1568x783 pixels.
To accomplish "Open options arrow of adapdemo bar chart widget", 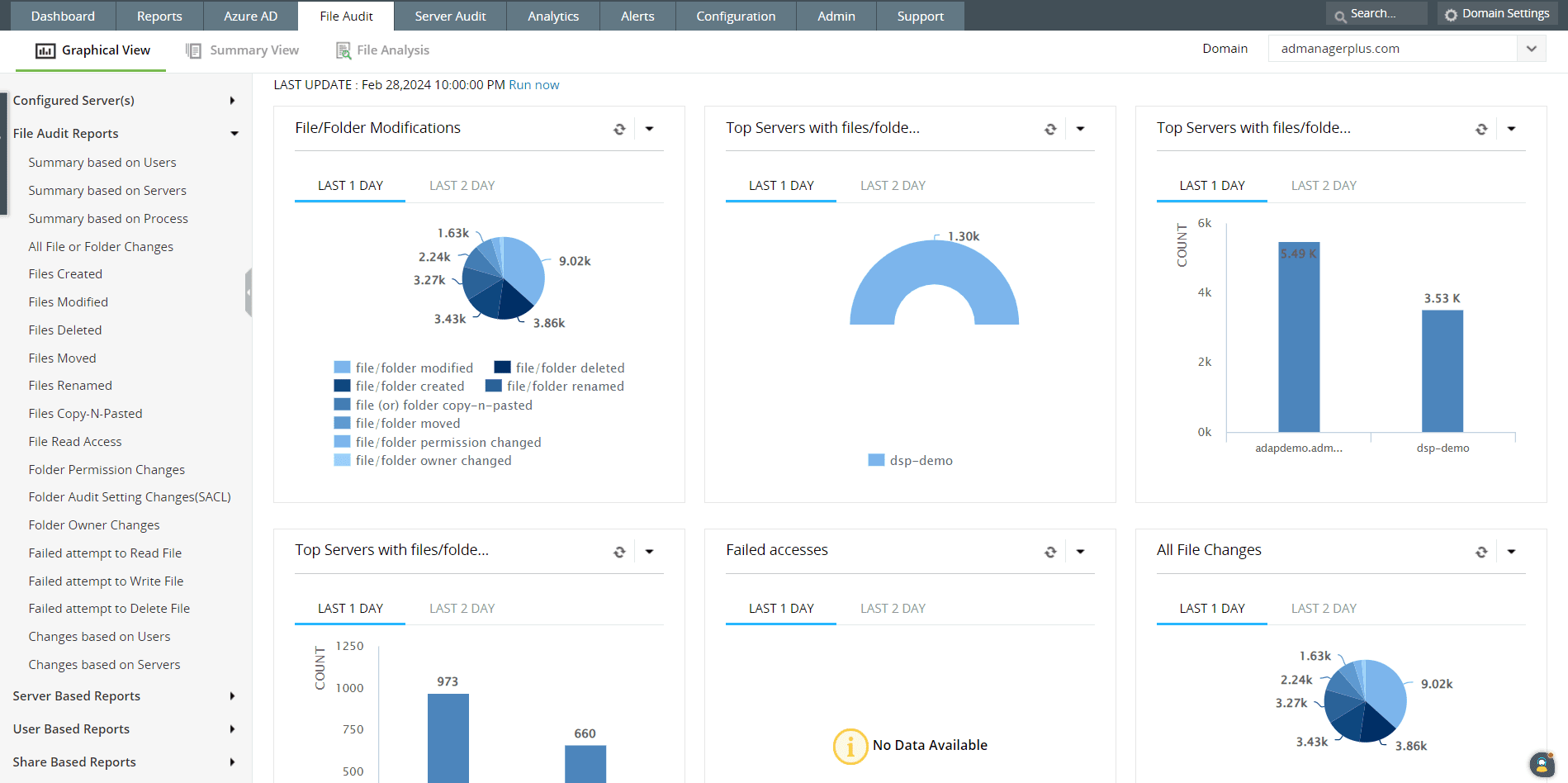I will [x=1511, y=129].
